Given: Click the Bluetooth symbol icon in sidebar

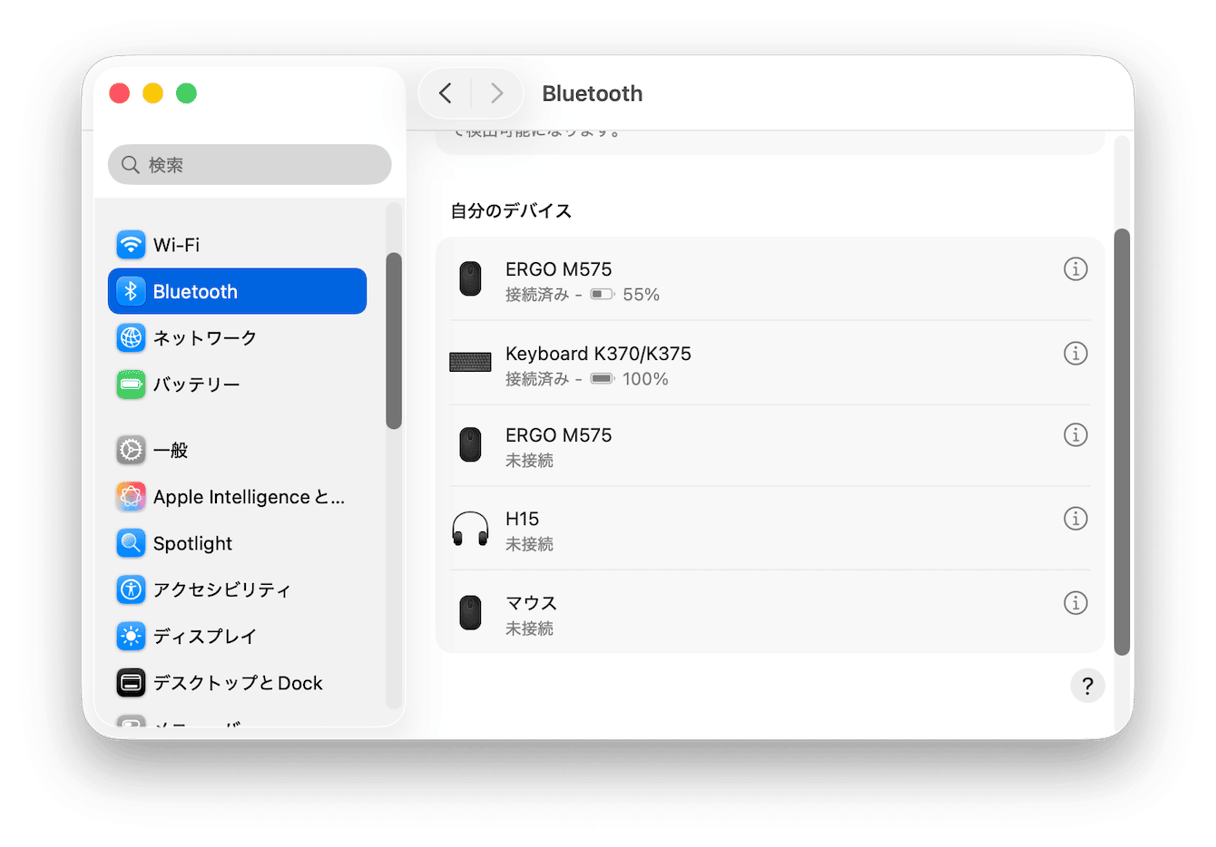Looking at the screenshot, I should click(x=131, y=291).
